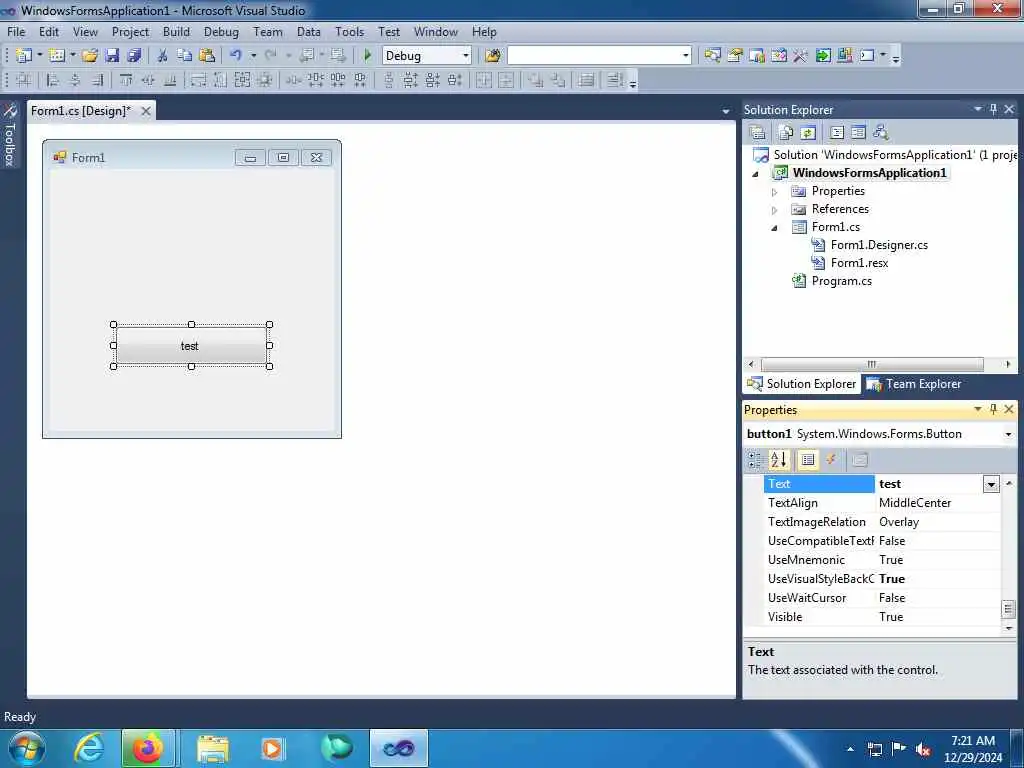The height and width of the screenshot is (768, 1024).
Task: Click the TextAlign property value MiddleCenter
Action: 914,503
